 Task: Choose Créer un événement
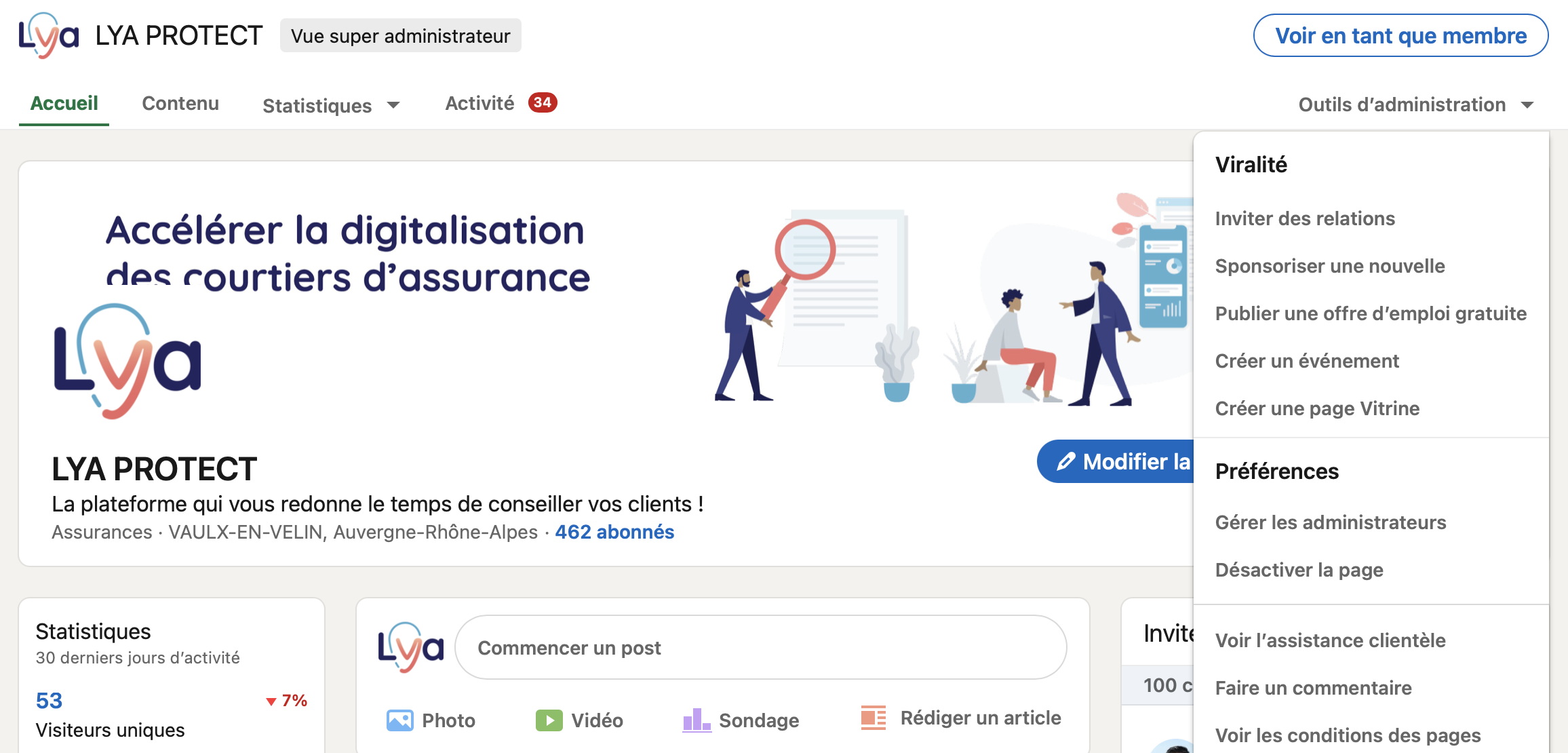click(x=1307, y=361)
